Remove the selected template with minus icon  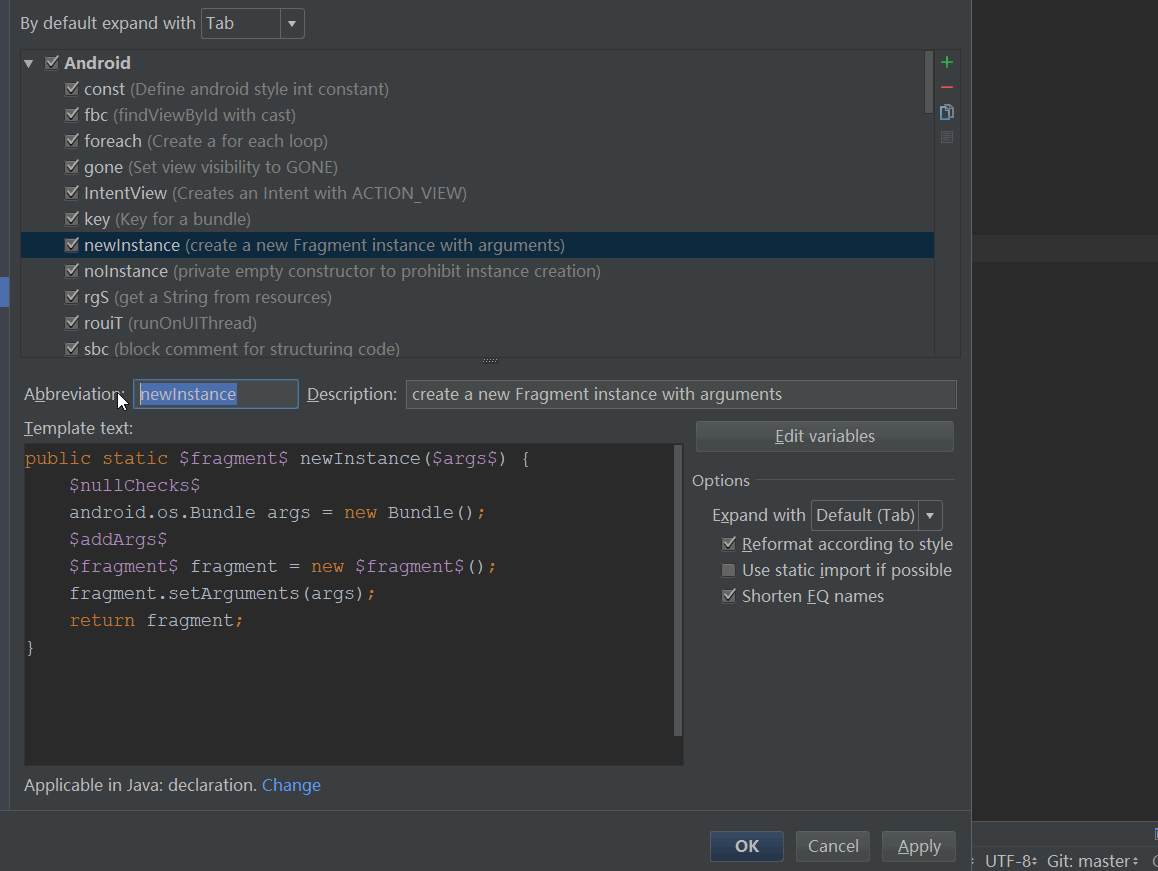pos(947,88)
